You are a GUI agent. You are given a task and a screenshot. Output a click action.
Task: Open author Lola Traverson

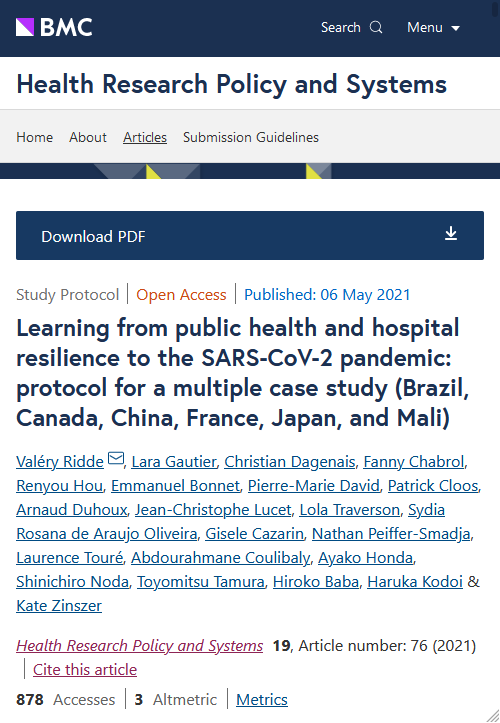[x=350, y=510]
